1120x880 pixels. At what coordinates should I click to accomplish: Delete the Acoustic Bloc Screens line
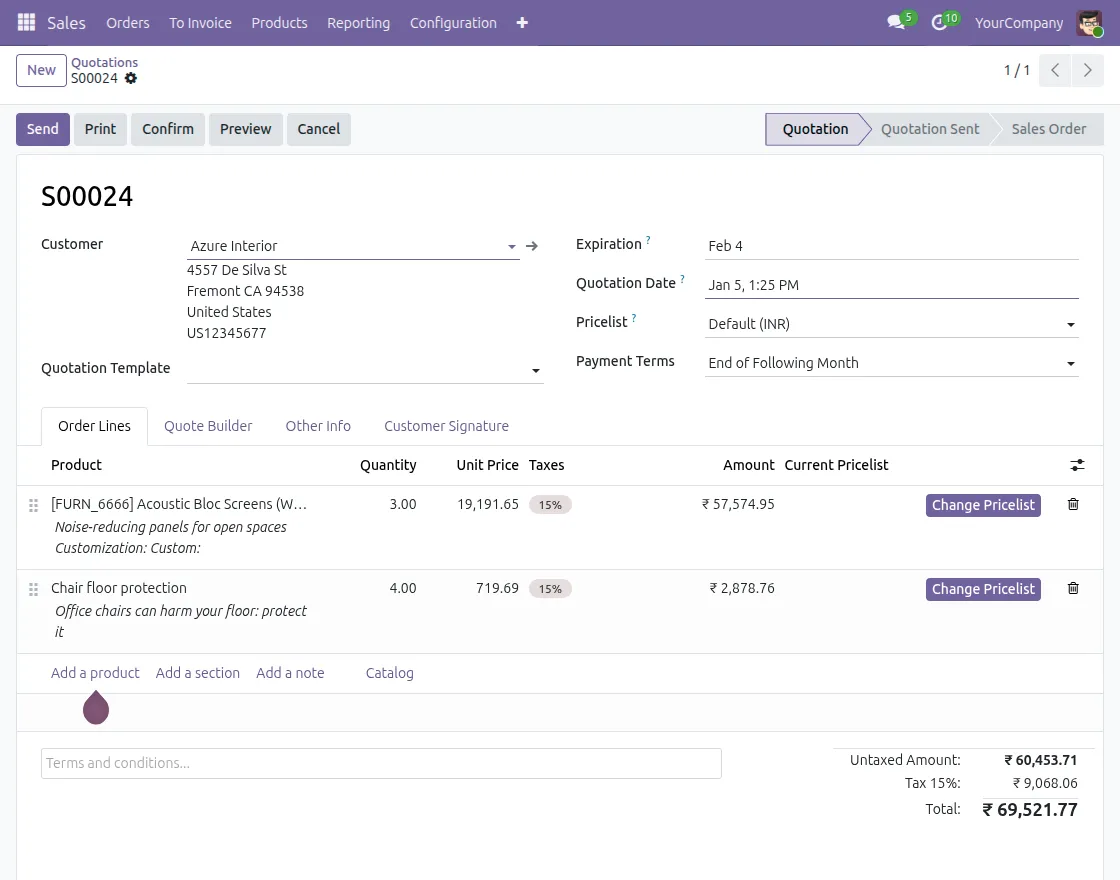point(1073,504)
